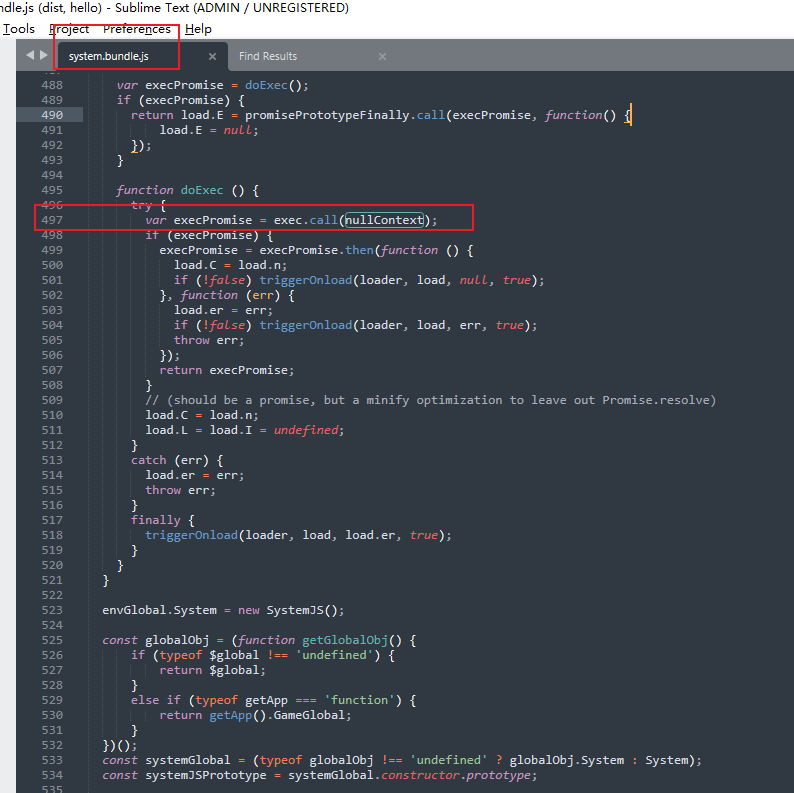Click getGlobalObj function name on line 525
Image resolution: width=794 pixels, height=793 pixels.
click(x=345, y=640)
